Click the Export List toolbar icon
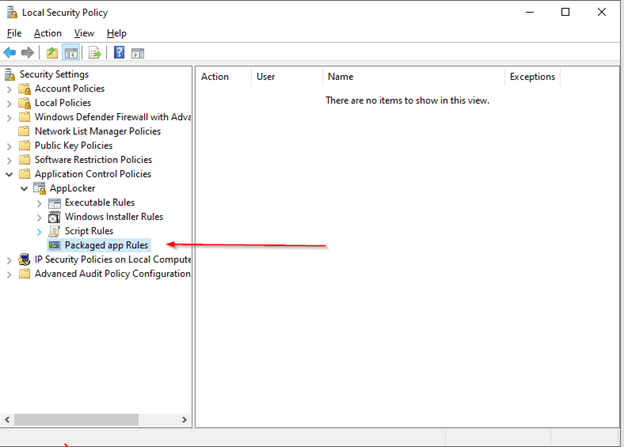The image size is (624, 447). [x=95, y=53]
